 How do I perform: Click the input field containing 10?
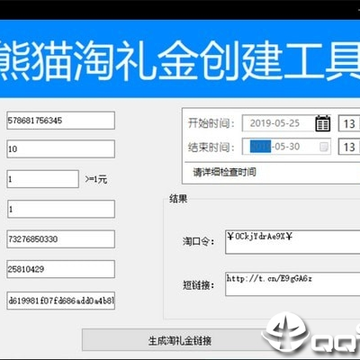pyautogui.click(x=61, y=149)
